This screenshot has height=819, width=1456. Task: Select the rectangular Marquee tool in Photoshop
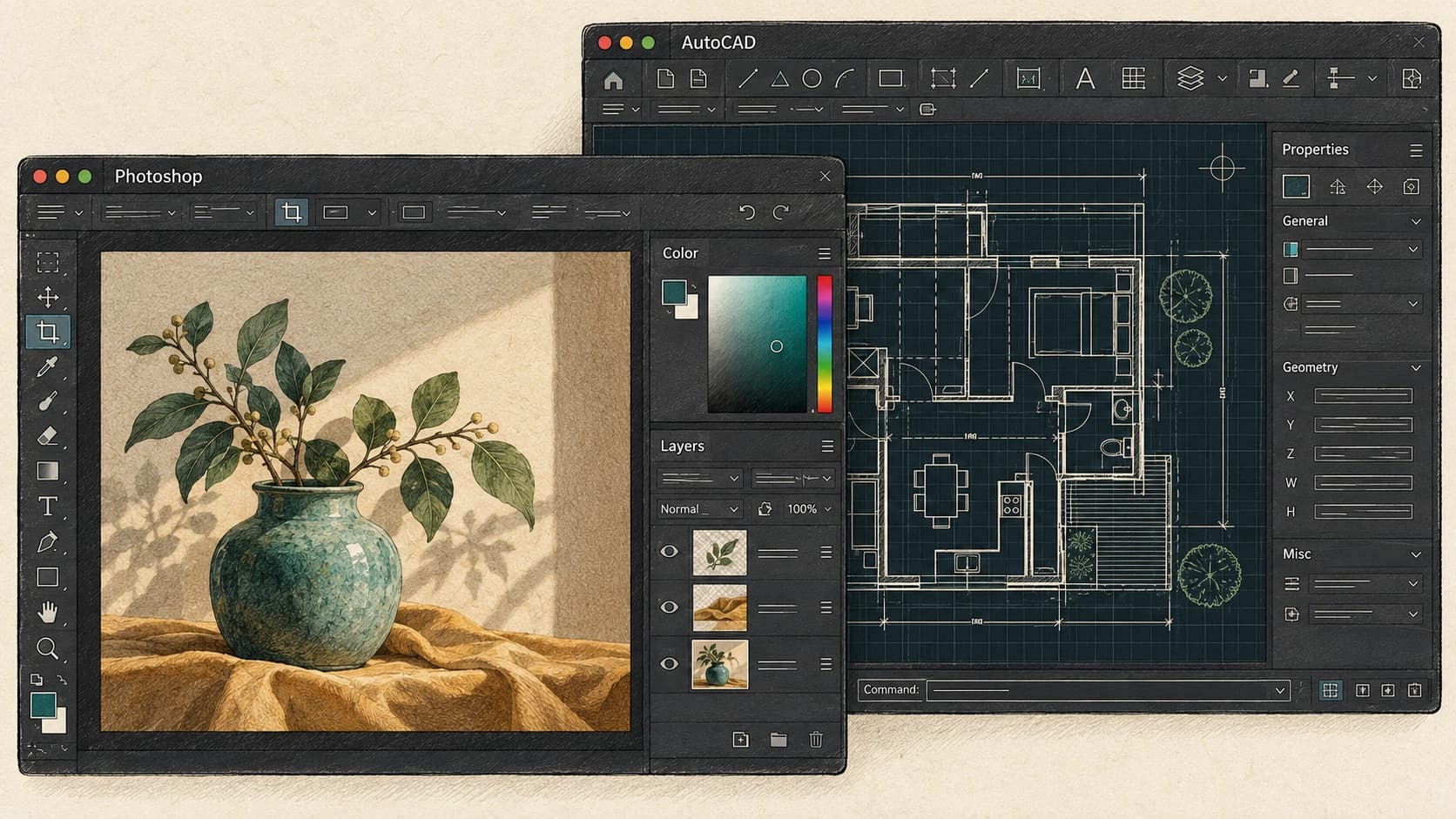48,262
